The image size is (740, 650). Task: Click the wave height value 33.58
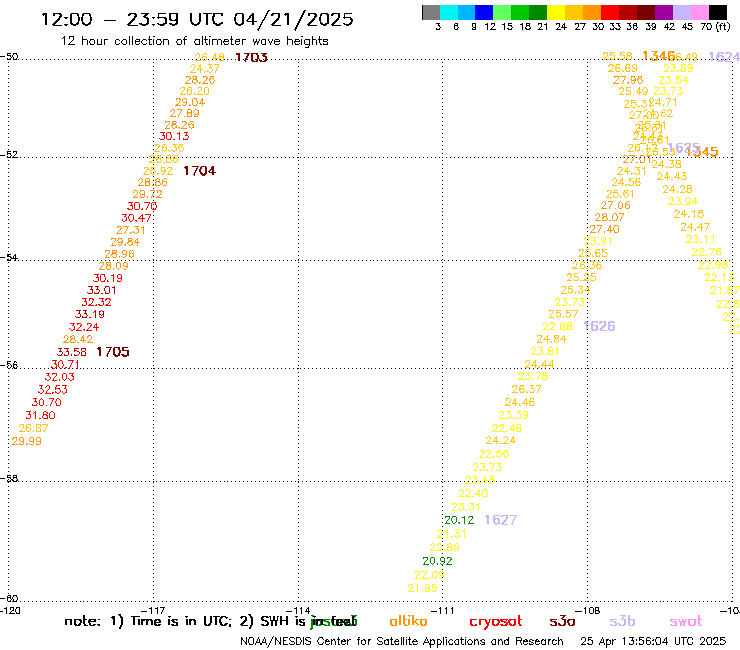[x=72, y=352]
